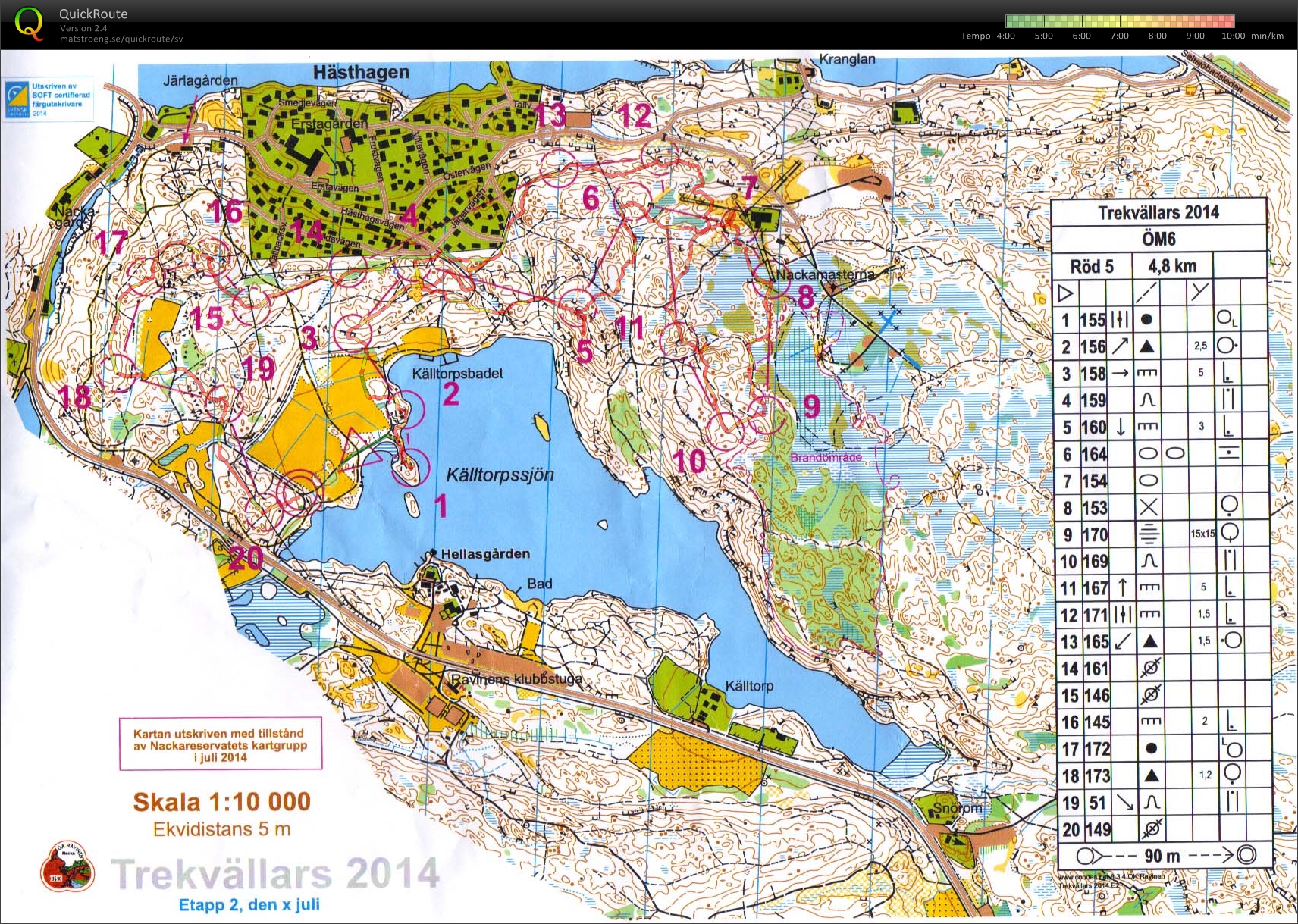Click the 'Ravinens klubbstuga' label

(x=516, y=679)
